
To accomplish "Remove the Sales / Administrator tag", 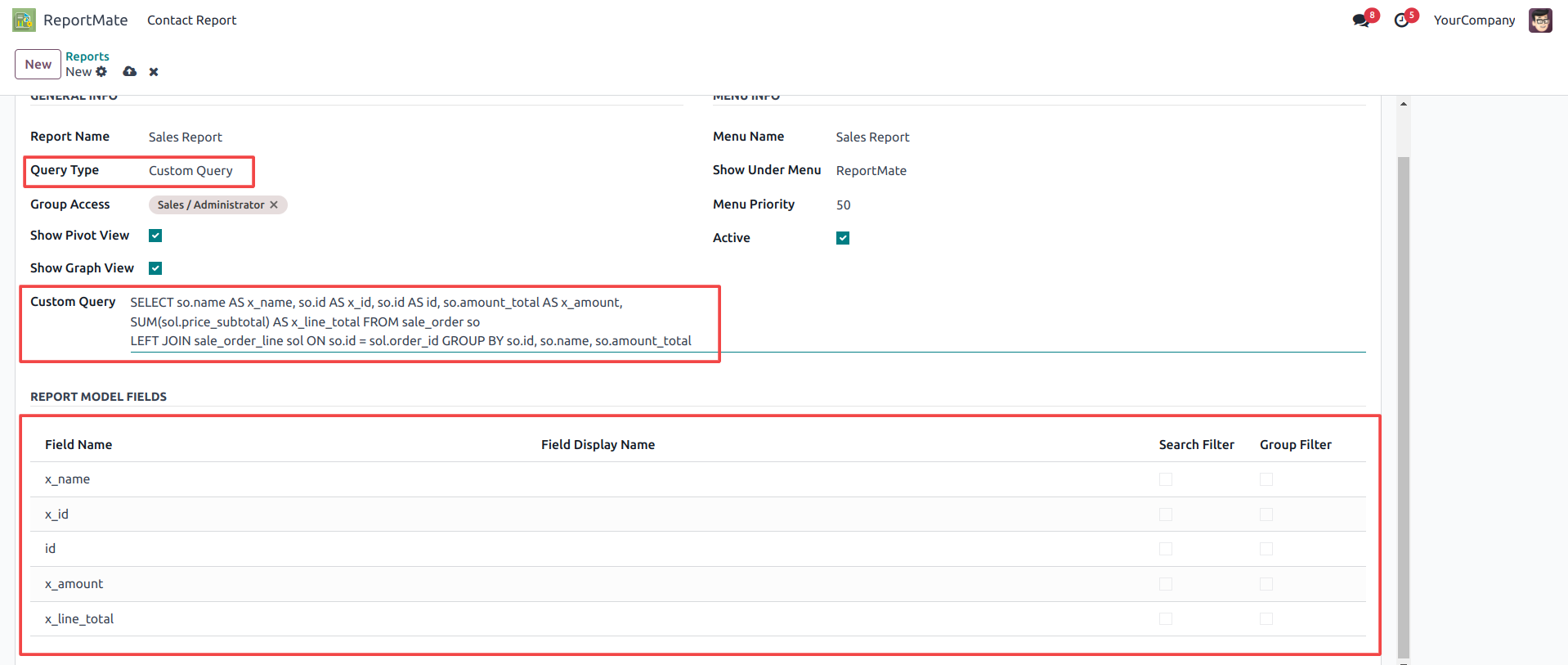I will [x=274, y=205].
